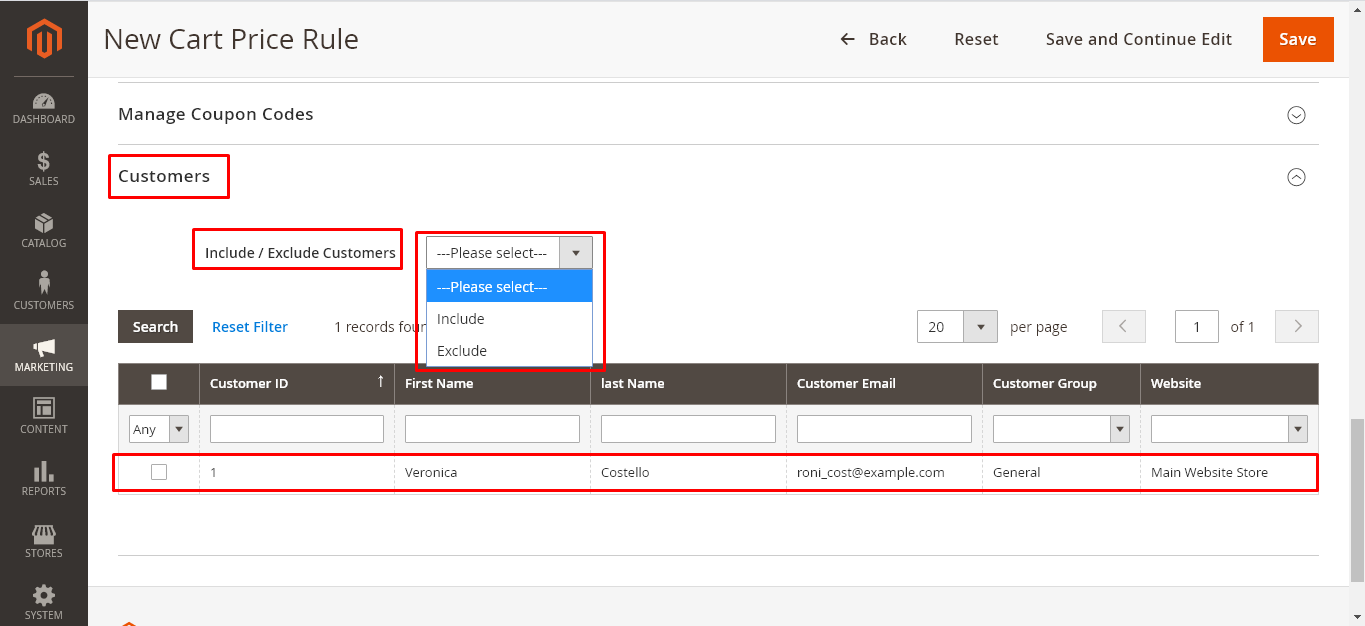Click the Reset Filter link
Image resolution: width=1365 pixels, height=626 pixels.
[250, 327]
